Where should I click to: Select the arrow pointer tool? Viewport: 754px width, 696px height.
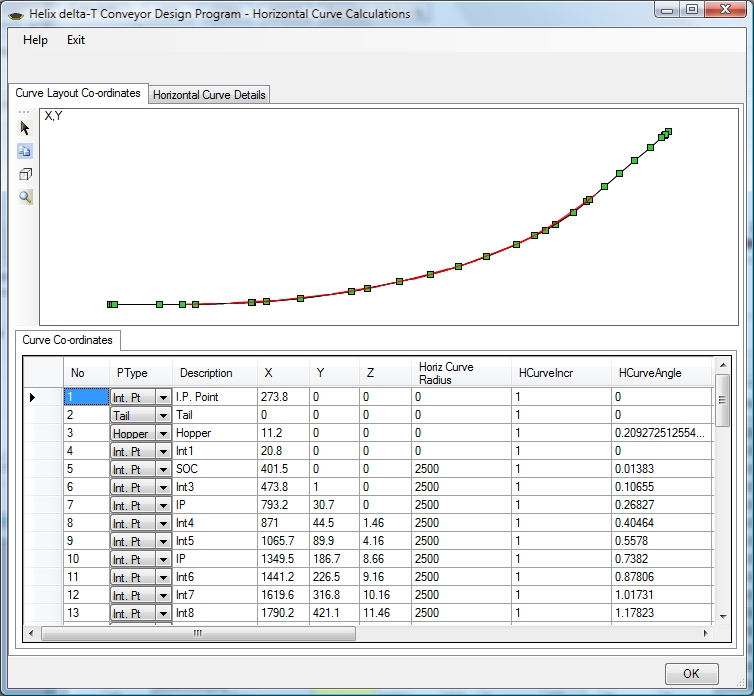25,128
